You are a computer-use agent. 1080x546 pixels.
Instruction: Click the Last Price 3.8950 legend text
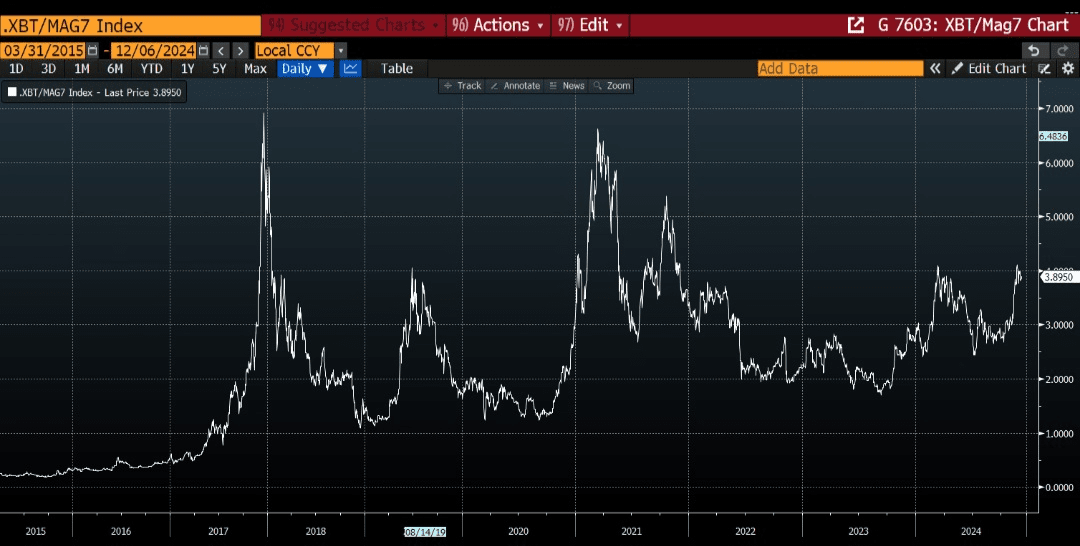point(142,92)
